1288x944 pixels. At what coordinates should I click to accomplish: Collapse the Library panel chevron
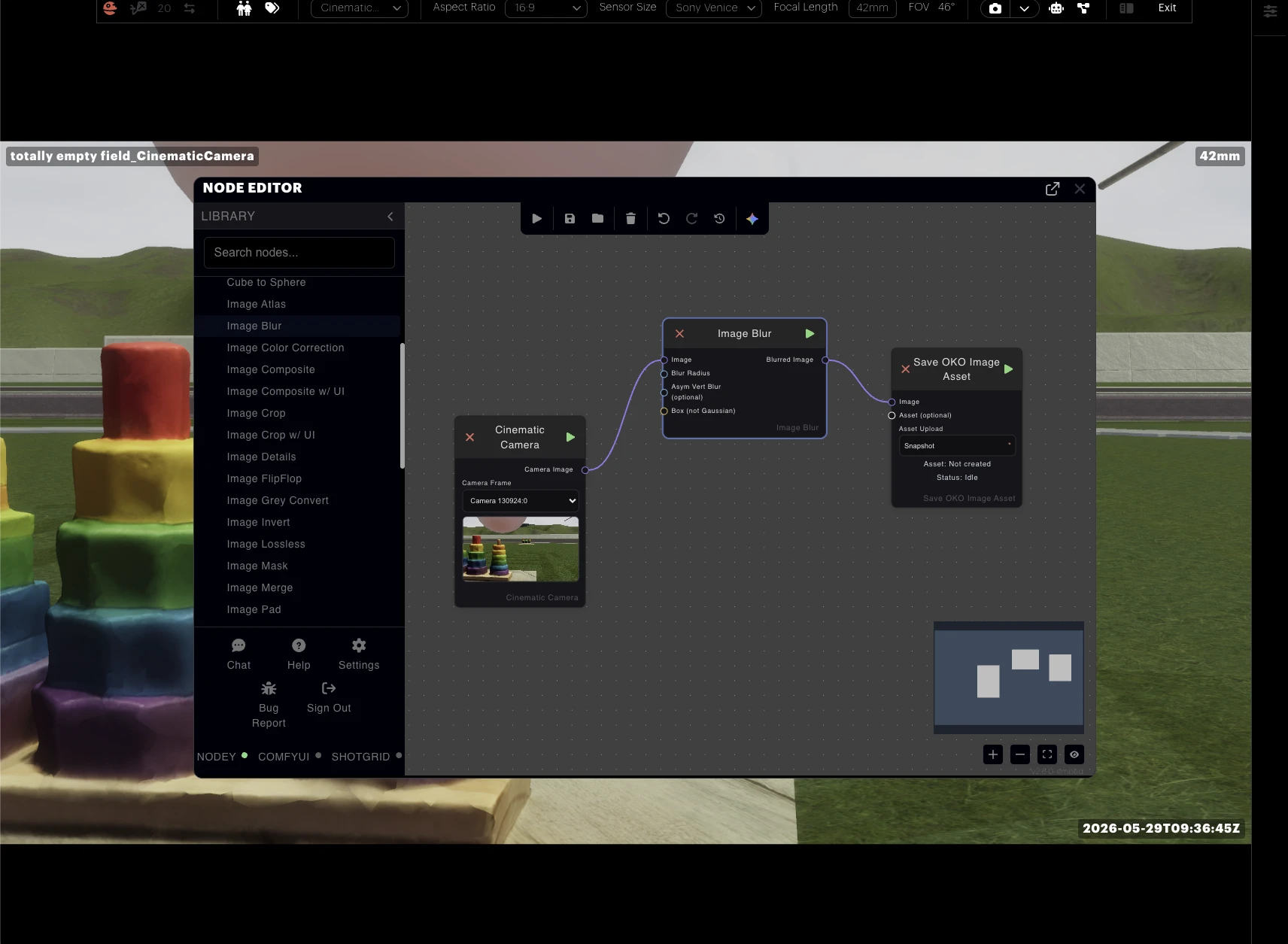coord(390,217)
